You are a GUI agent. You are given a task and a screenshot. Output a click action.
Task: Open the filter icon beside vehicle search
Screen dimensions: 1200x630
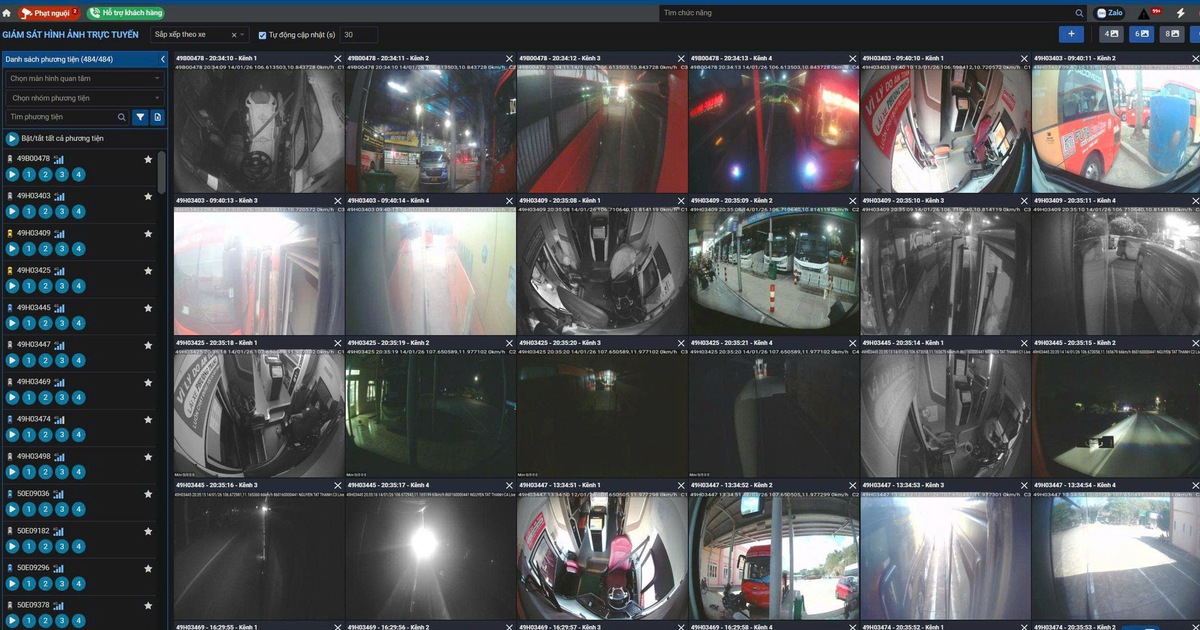[141, 117]
